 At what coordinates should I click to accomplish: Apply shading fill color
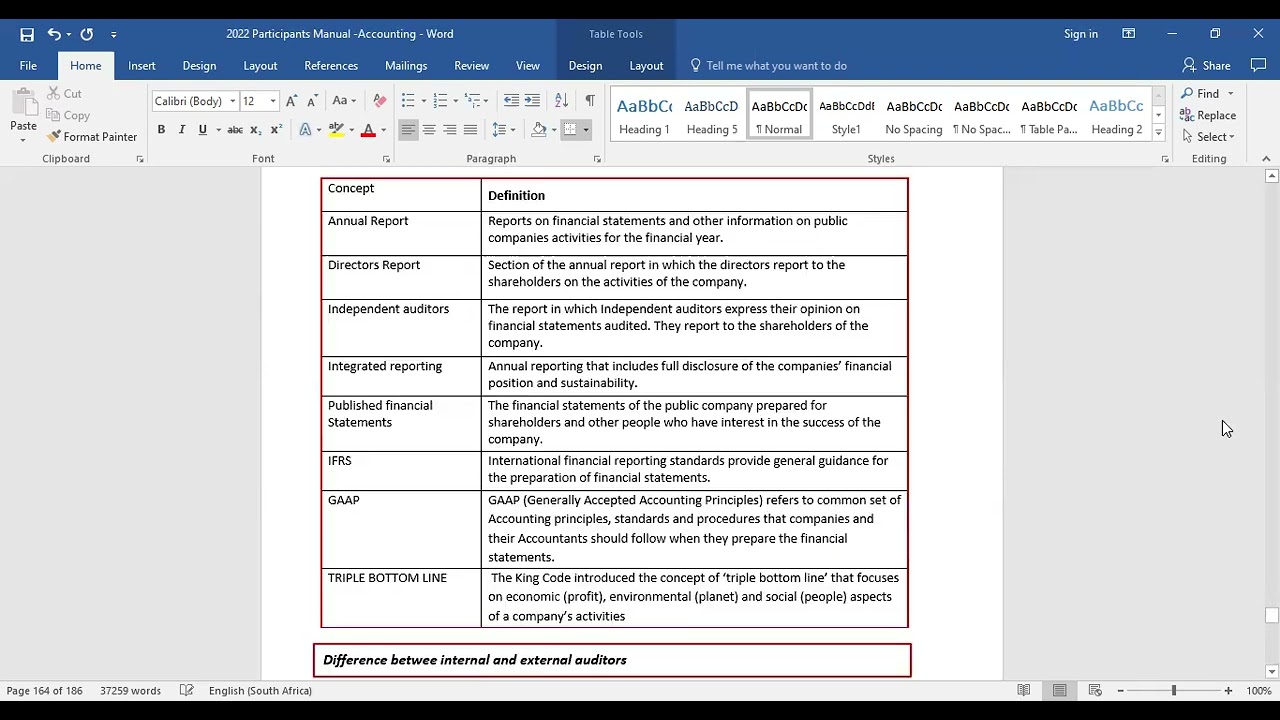click(539, 130)
